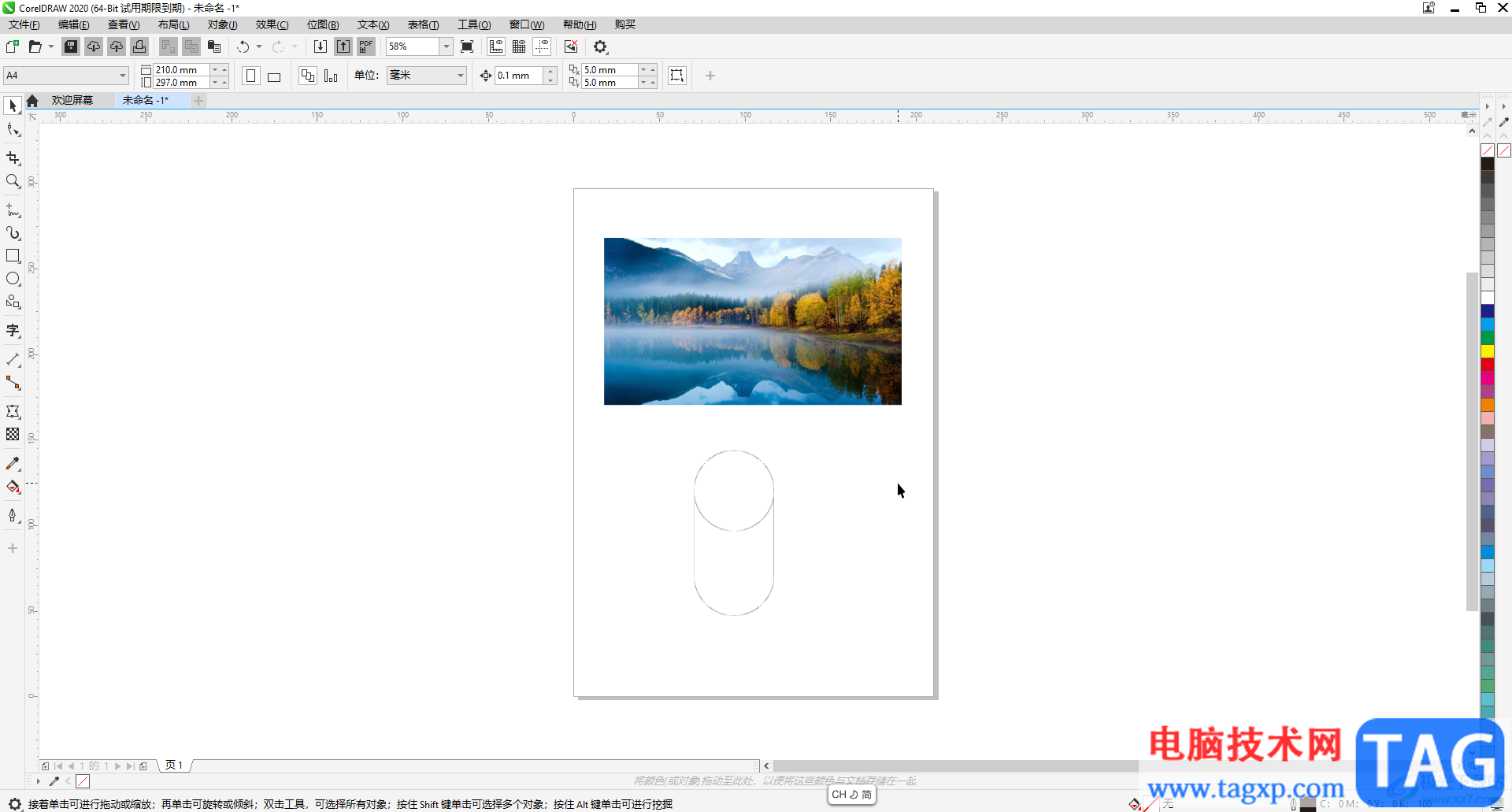Click the 页 1 page tab

(x=174, y=766)
